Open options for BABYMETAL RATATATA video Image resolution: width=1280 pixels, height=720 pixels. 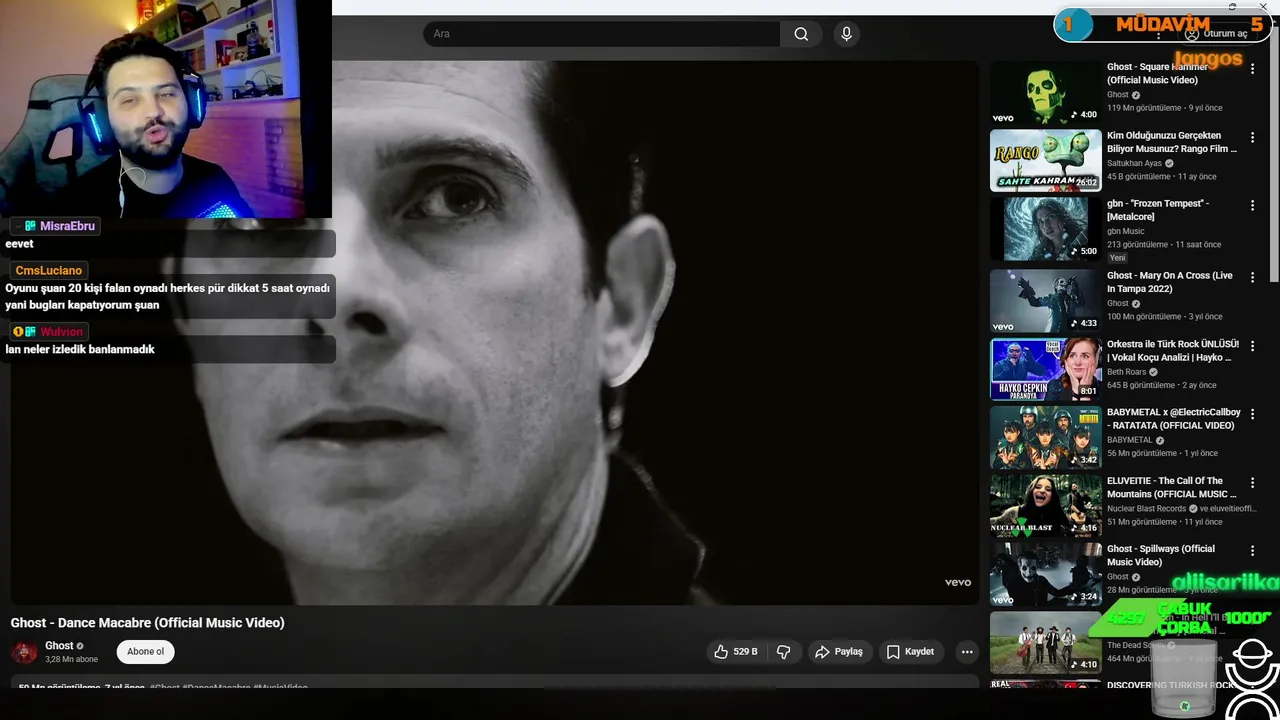click(1252, 413)
